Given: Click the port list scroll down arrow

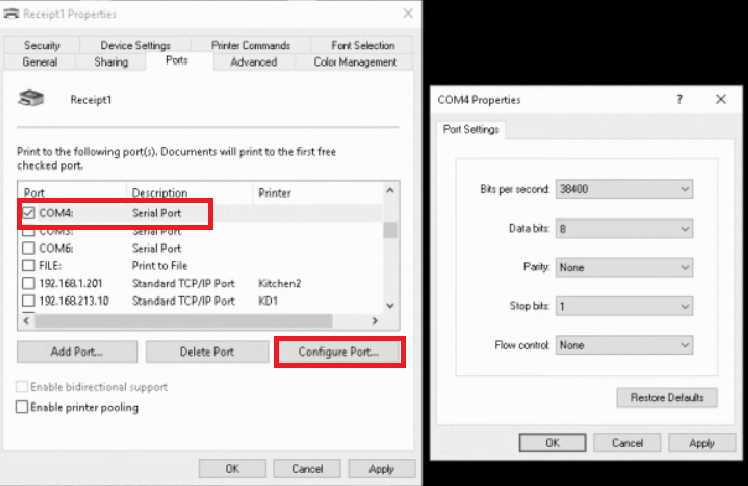Looking at the screenshot, I should pos(390,306).
